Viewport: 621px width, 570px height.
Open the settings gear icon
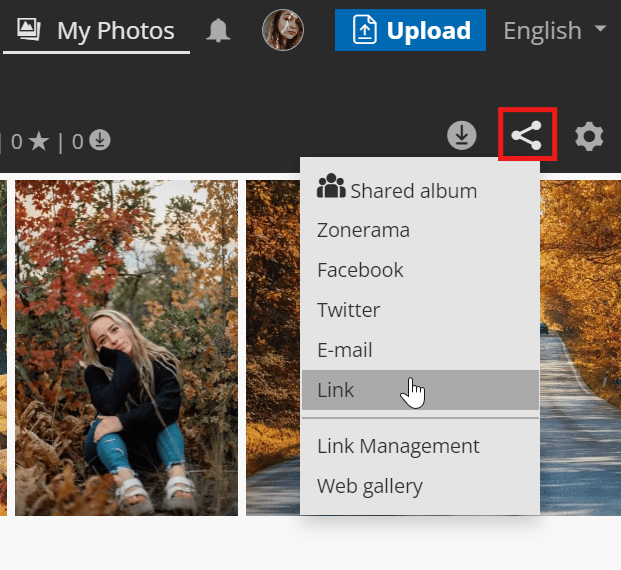click(589, 136)
